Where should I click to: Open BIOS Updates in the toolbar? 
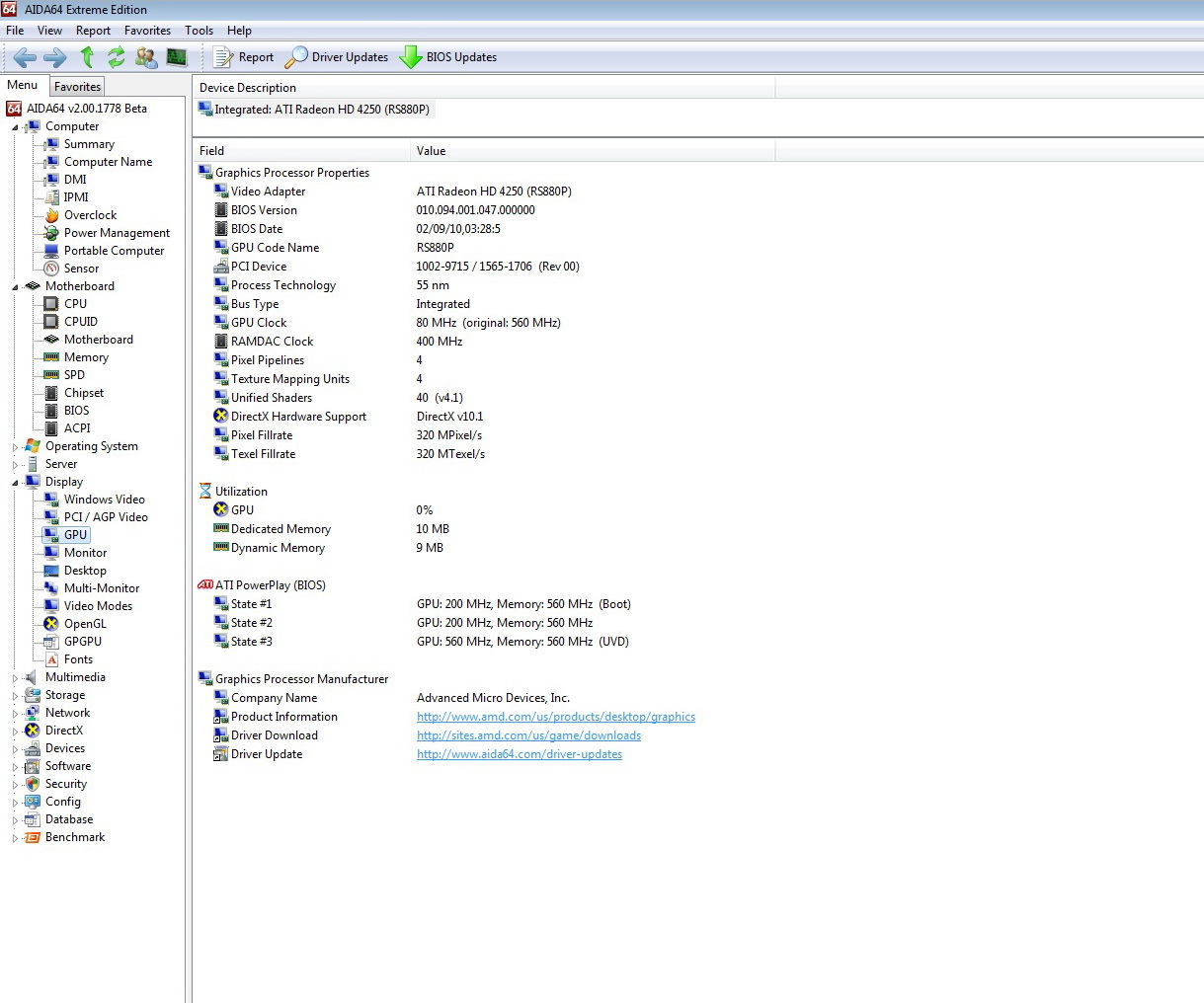[x=448, y=57]
